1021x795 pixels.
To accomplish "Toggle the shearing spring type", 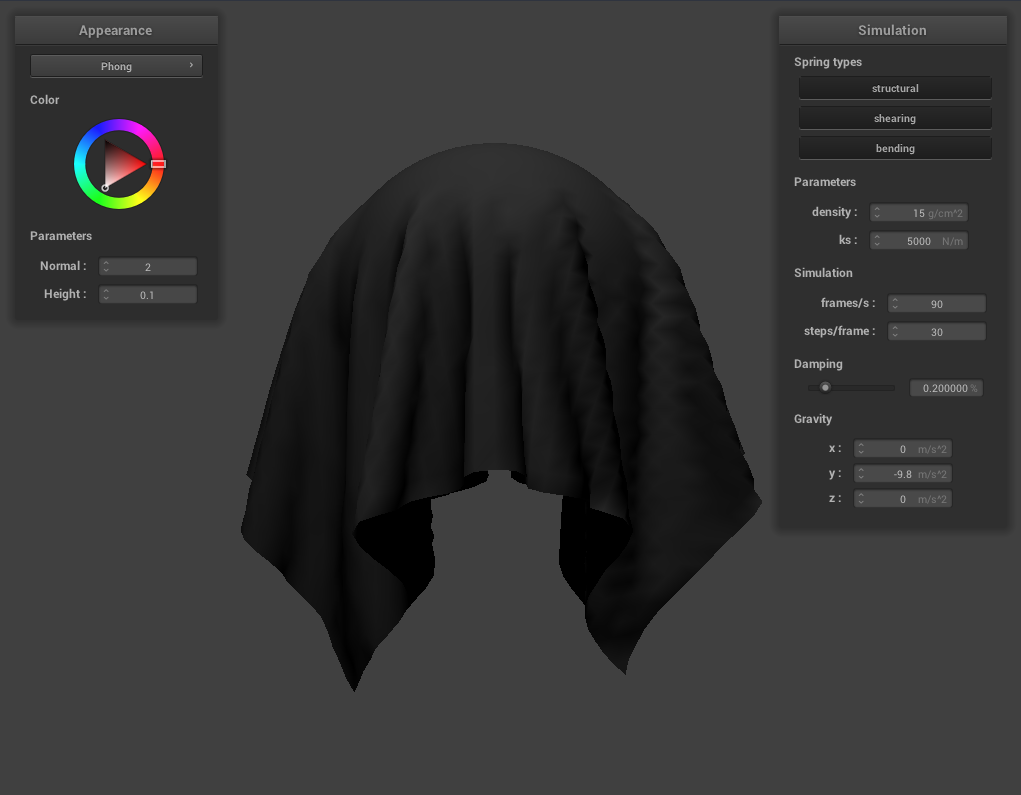I will click(894, 119).
